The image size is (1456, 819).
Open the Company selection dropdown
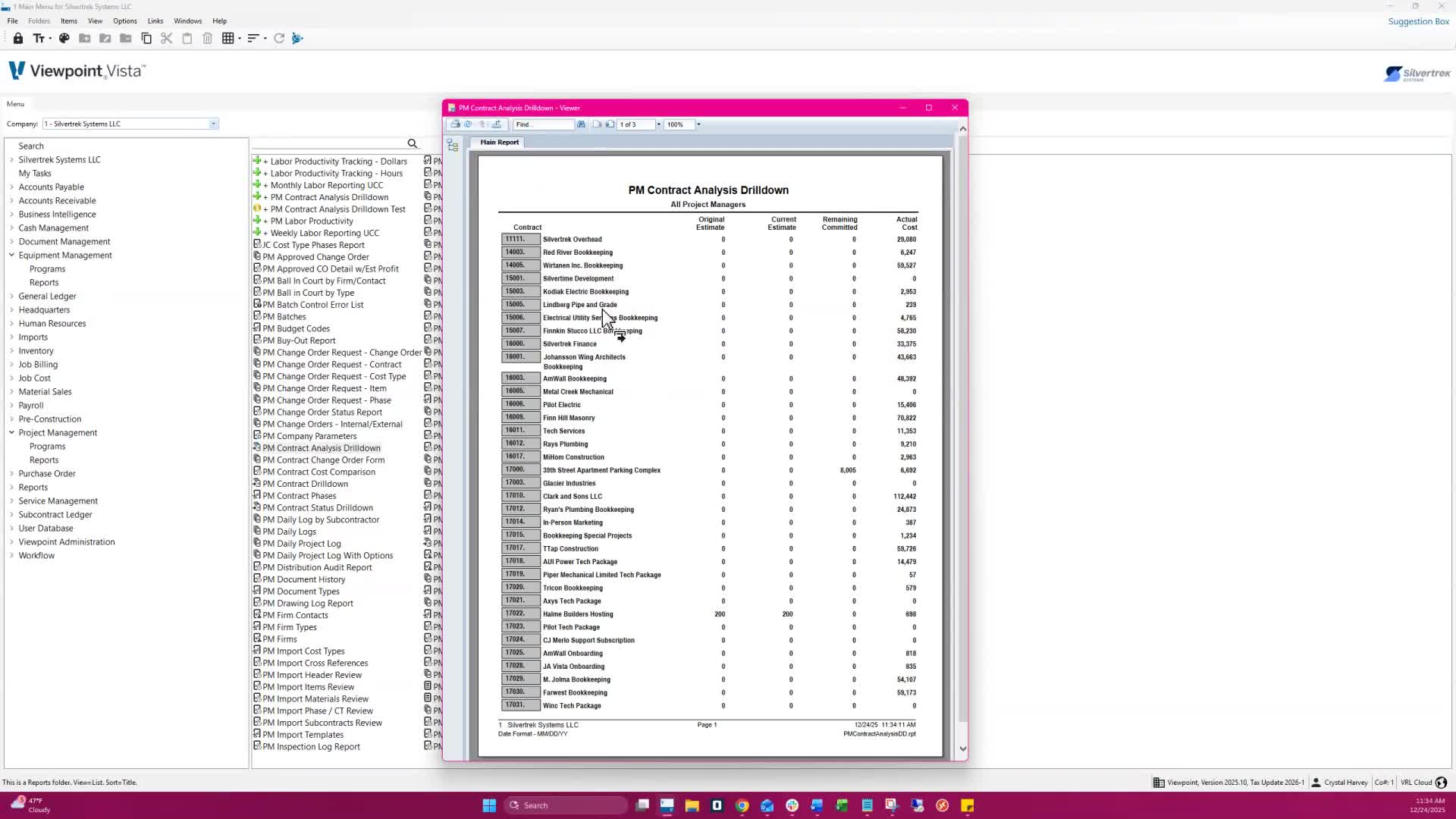[213, 124]
